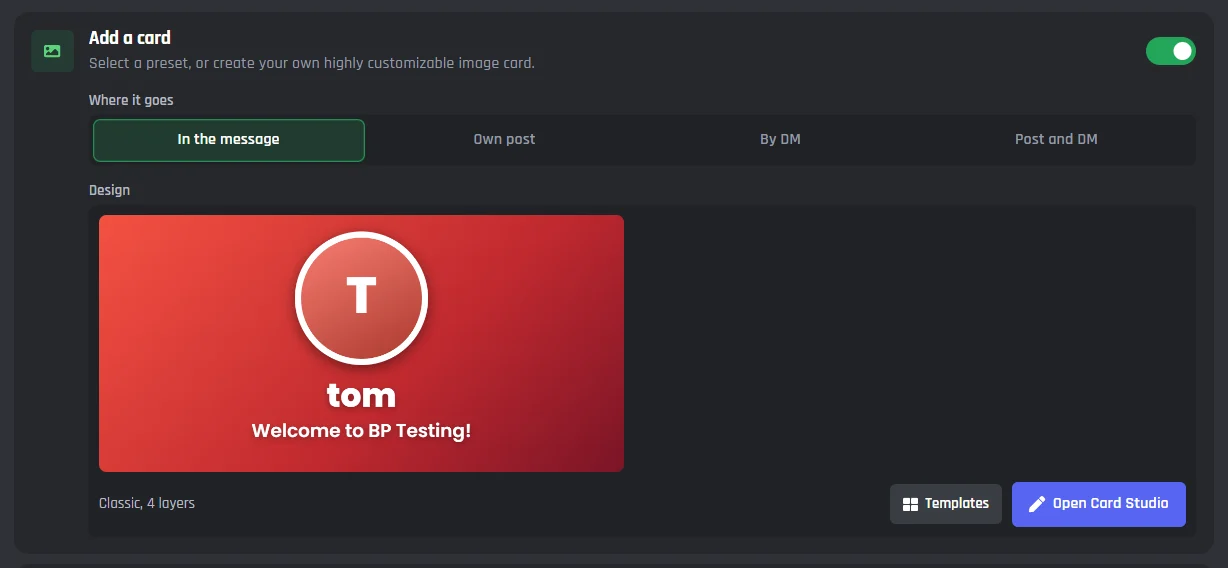Click the Design section label
The width and height of the screenshot is (1228, 568).
tap(109, 190)
